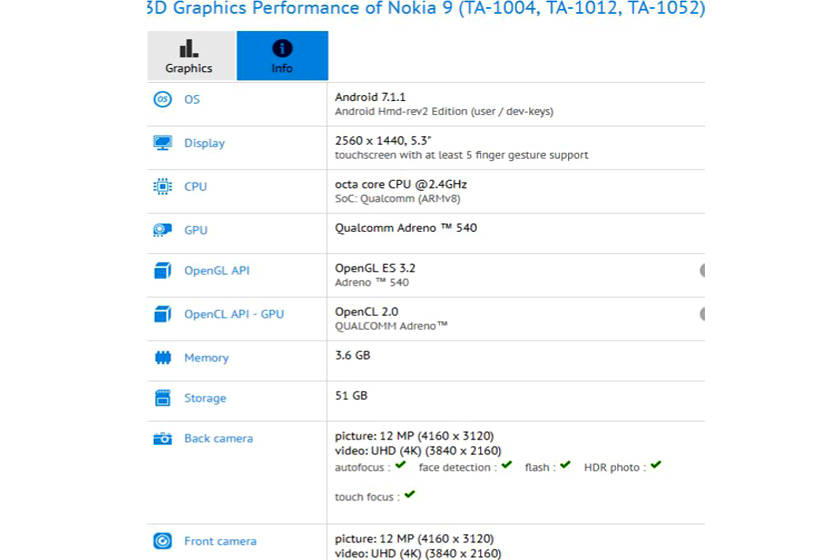
Task: Click the OpenCL API cube icon
Action: coord(163,314)
